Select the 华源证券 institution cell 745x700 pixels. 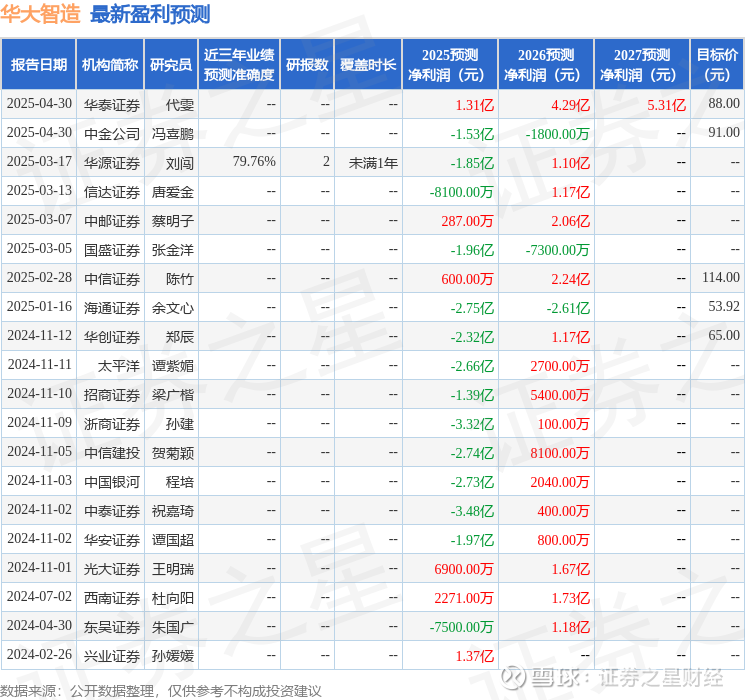[x=112, y=163]
